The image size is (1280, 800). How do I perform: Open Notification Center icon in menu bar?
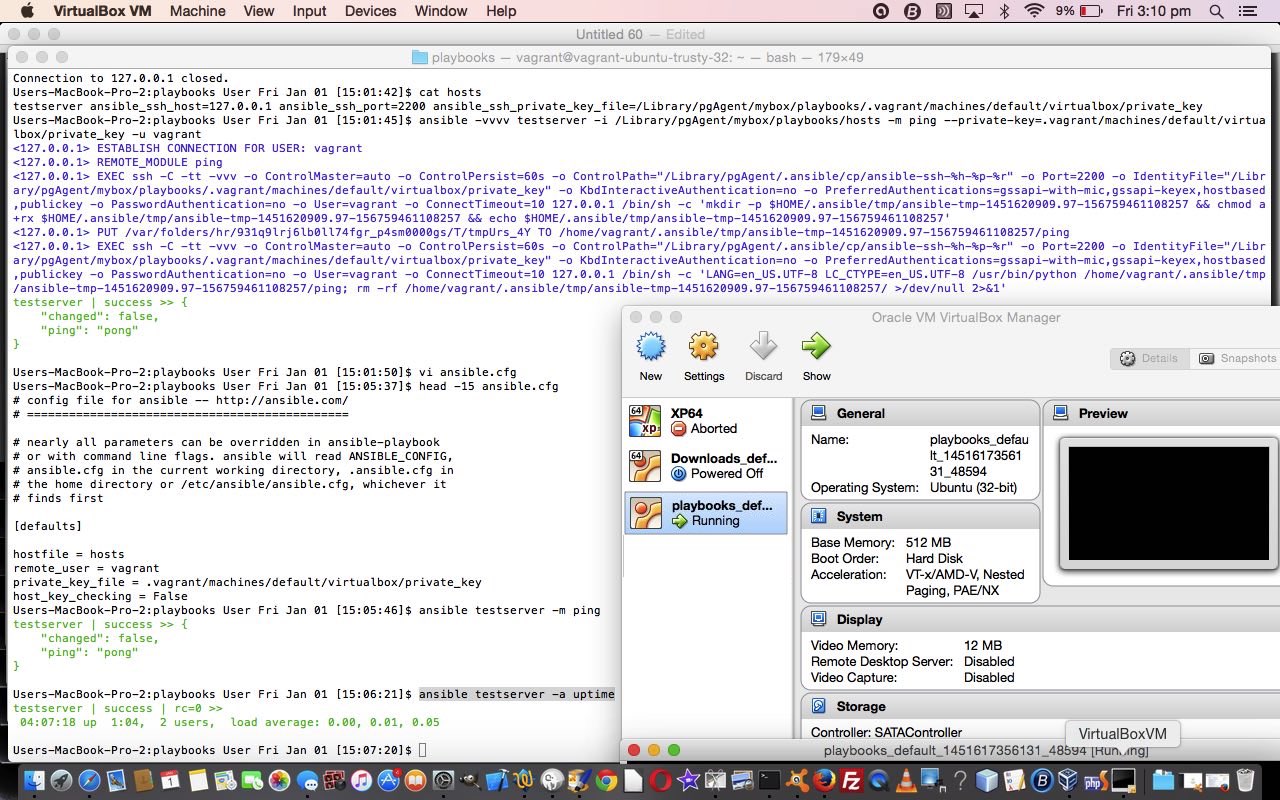1247,11
